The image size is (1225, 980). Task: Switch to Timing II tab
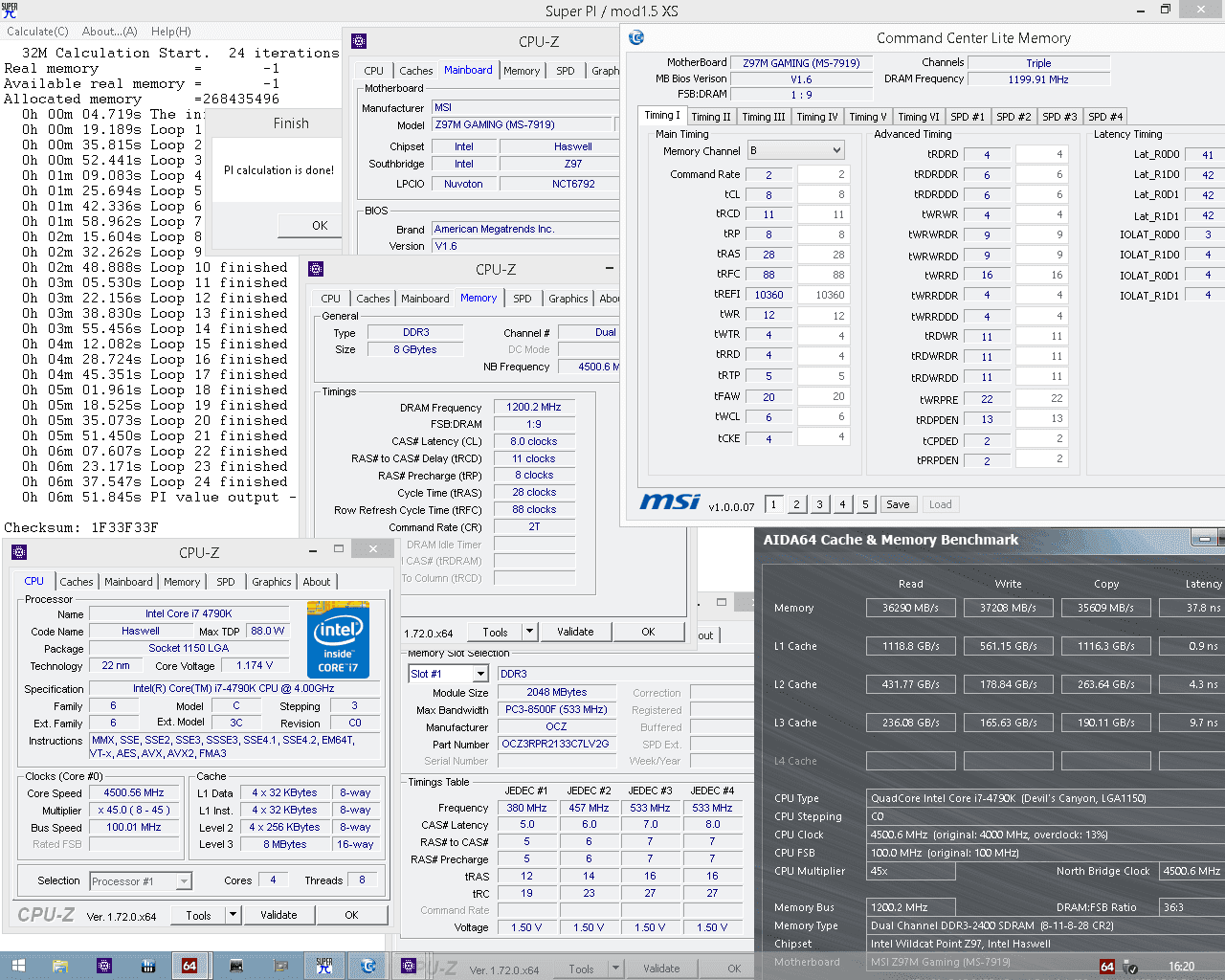(711, 117)
